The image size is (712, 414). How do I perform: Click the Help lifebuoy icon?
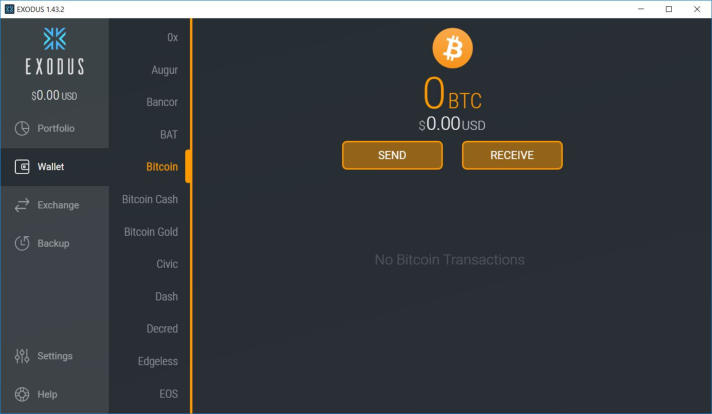pos(22,394)
